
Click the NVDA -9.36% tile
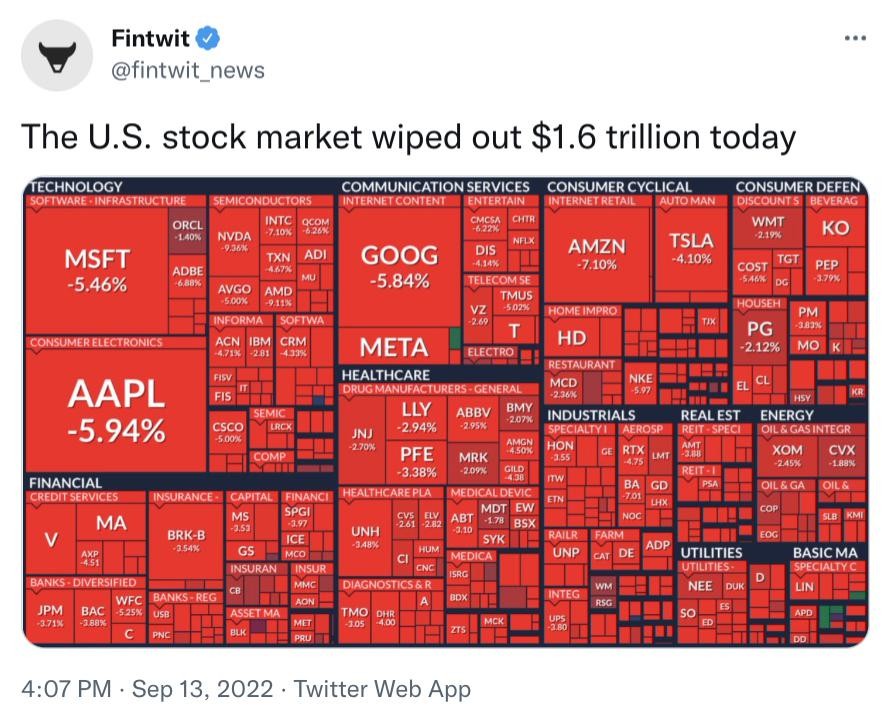234,240
